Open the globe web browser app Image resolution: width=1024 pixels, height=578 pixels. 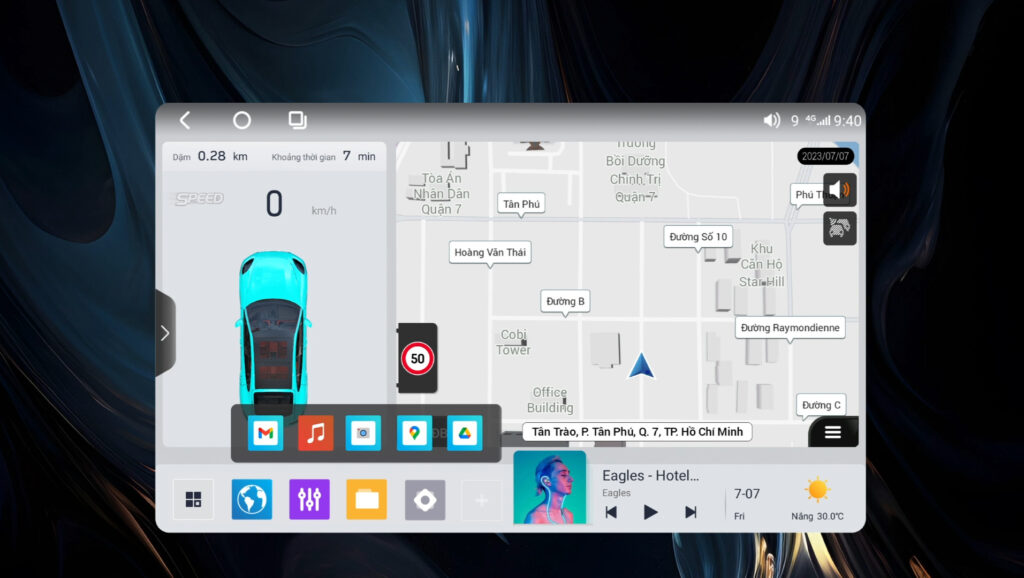click(252, 499)
